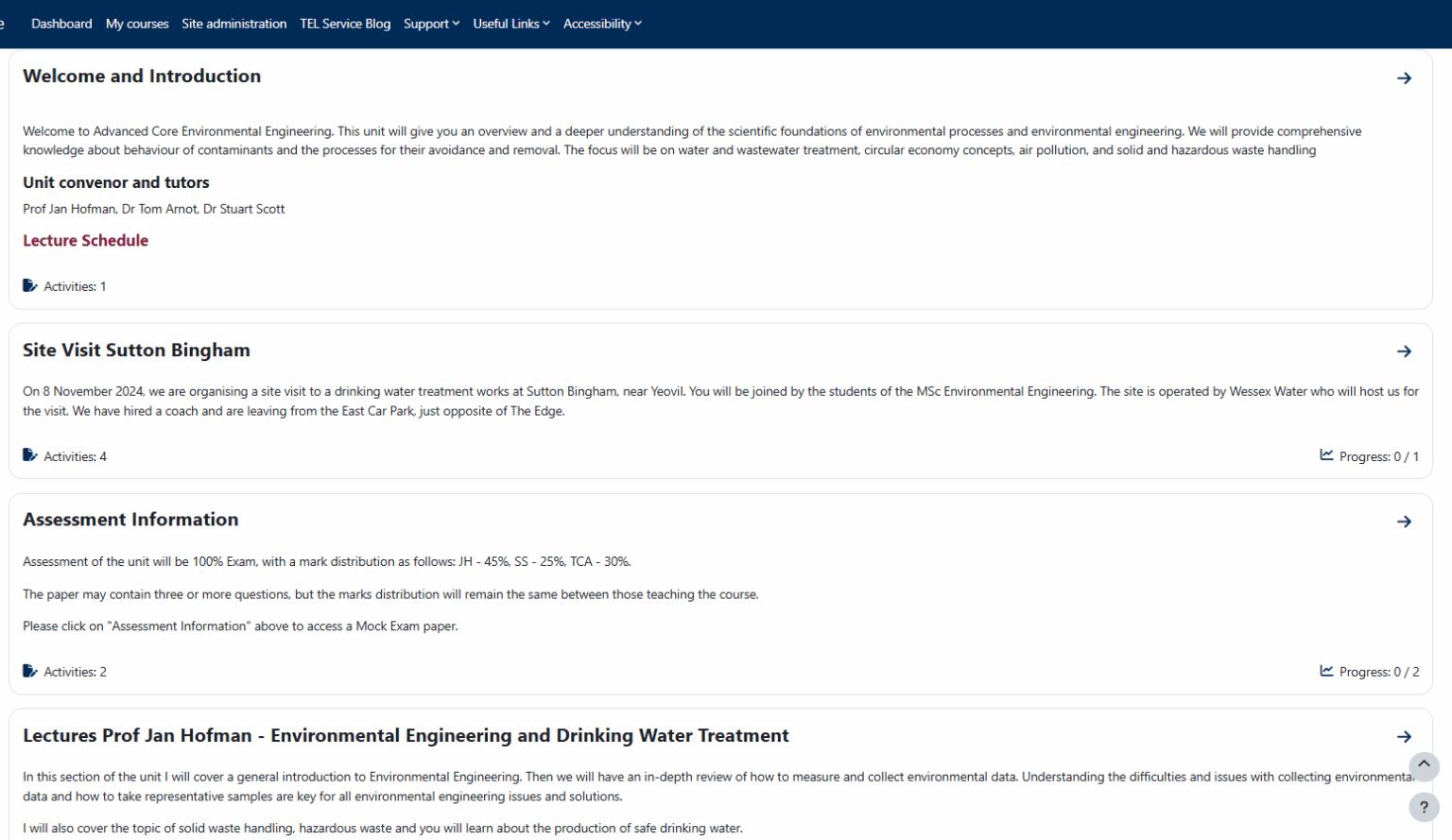
Task: Open the Accessibility dropdown
Action: point(602,24)
